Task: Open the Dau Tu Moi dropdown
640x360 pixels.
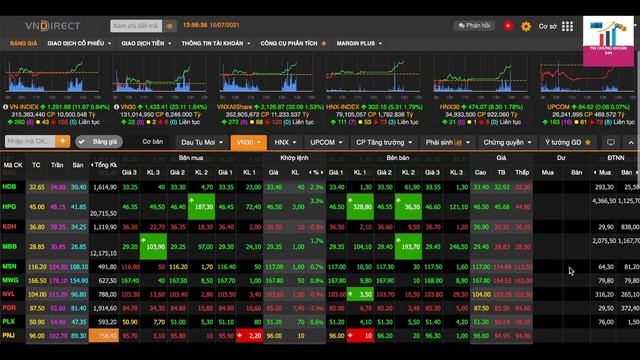Action: pos(202,142)
